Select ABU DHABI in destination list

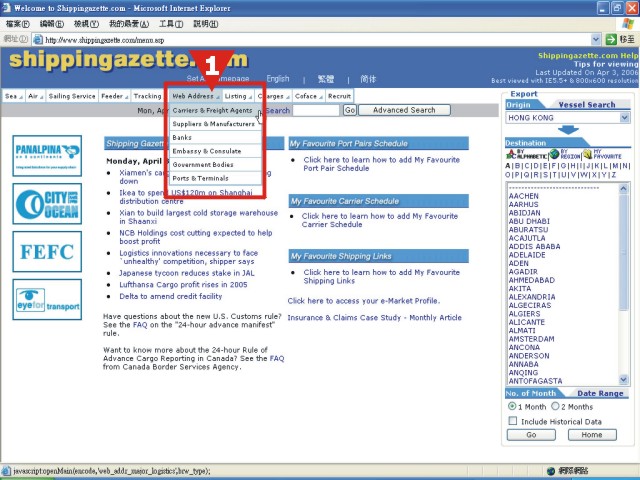coord(529,221)
